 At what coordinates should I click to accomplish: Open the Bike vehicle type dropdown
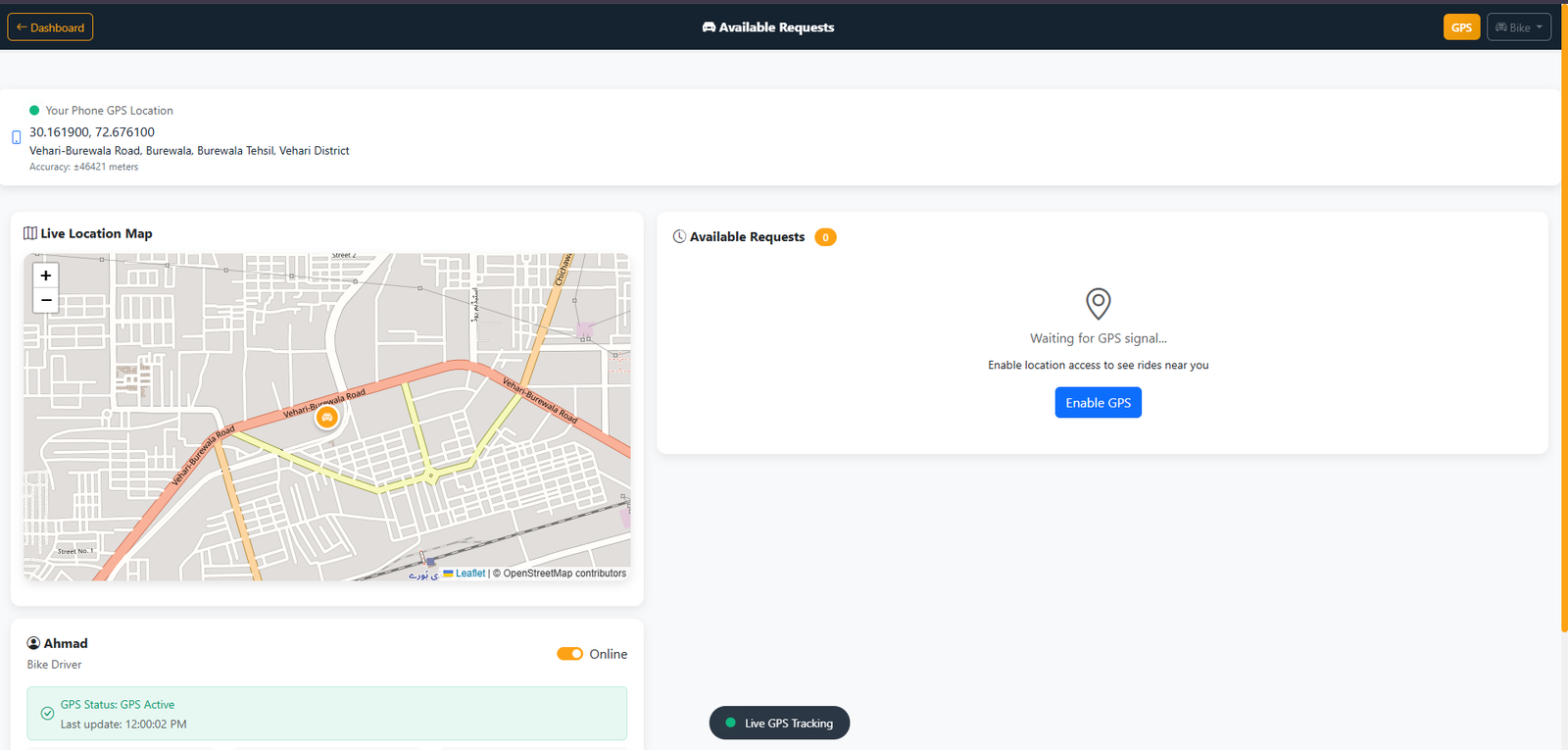(1518, 27)
